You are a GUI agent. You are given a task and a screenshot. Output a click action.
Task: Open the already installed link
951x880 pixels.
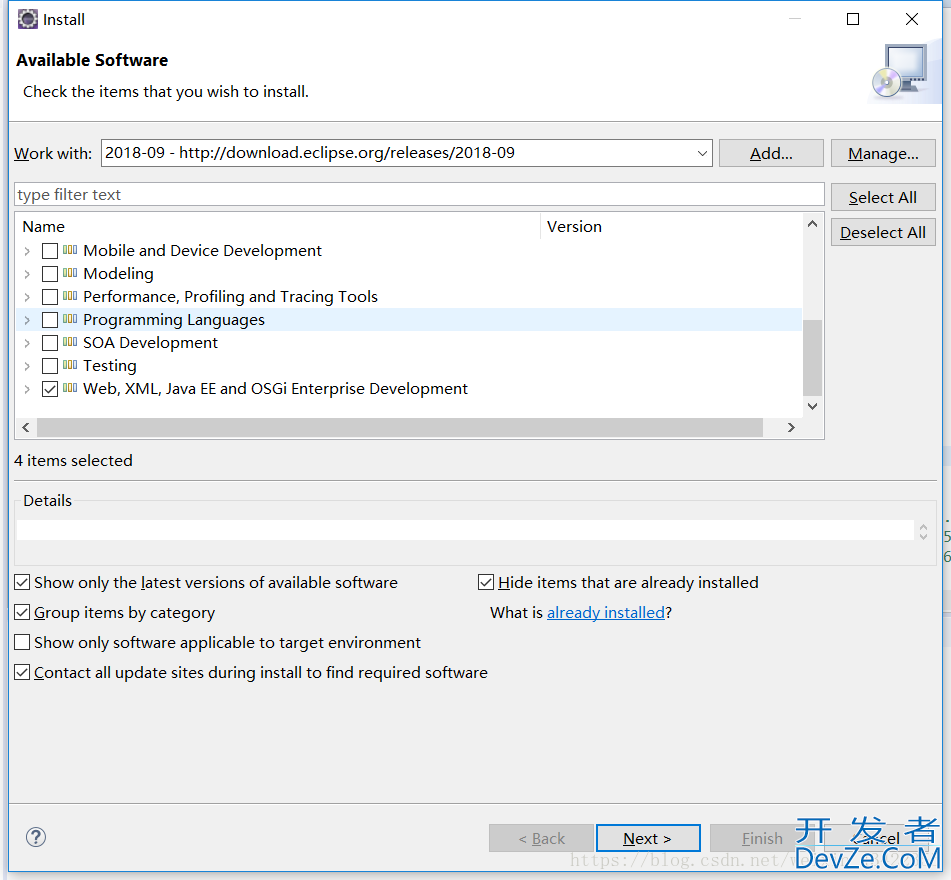pyautogui.click(x=606, y=613)
